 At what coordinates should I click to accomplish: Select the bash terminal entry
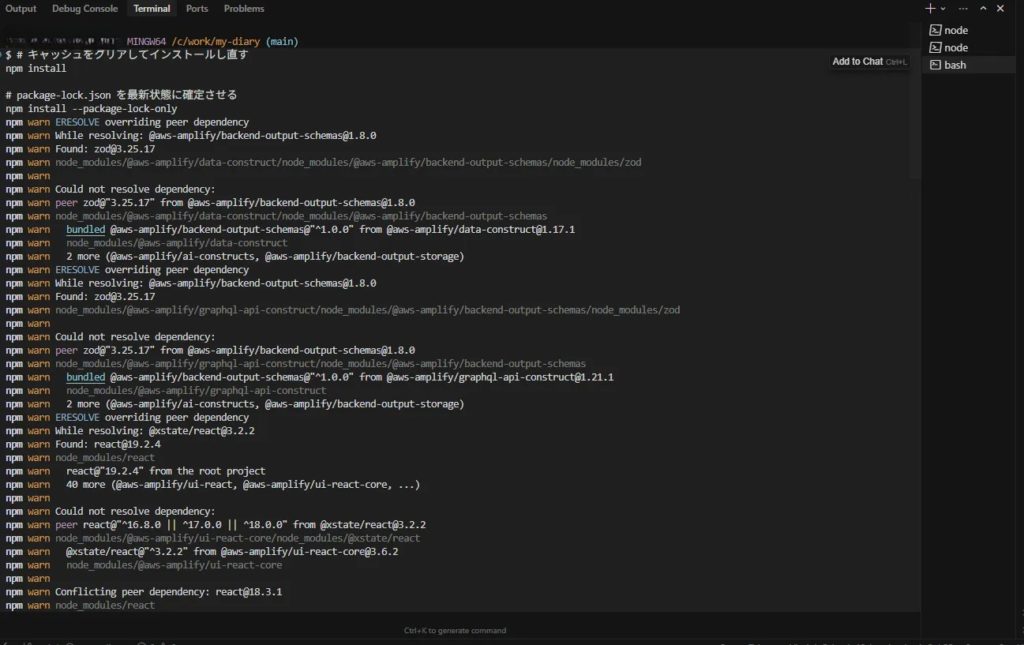(969, 65)
